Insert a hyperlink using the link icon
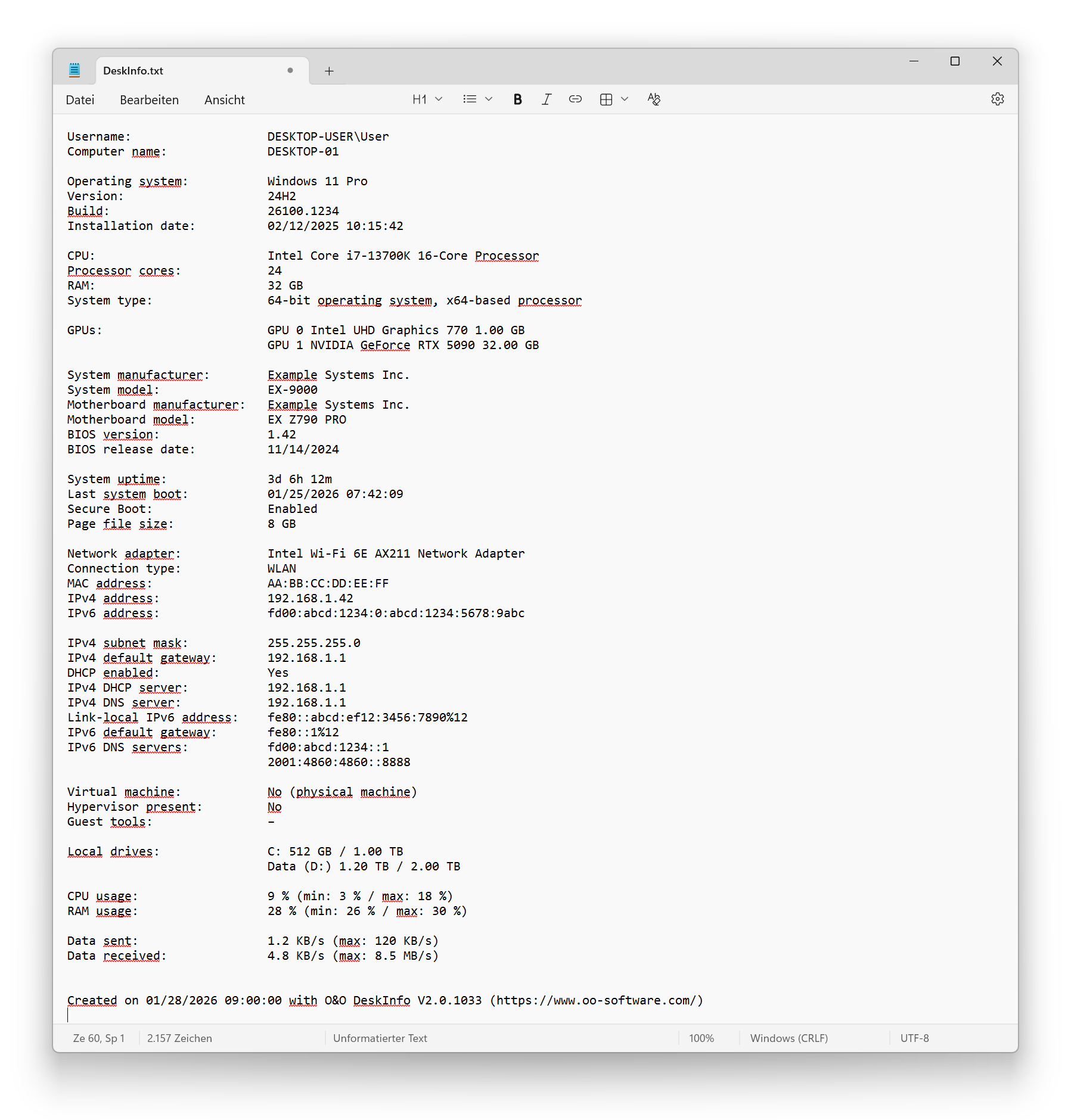The height and width of the screenshot is (1120, 1068). 575,99
